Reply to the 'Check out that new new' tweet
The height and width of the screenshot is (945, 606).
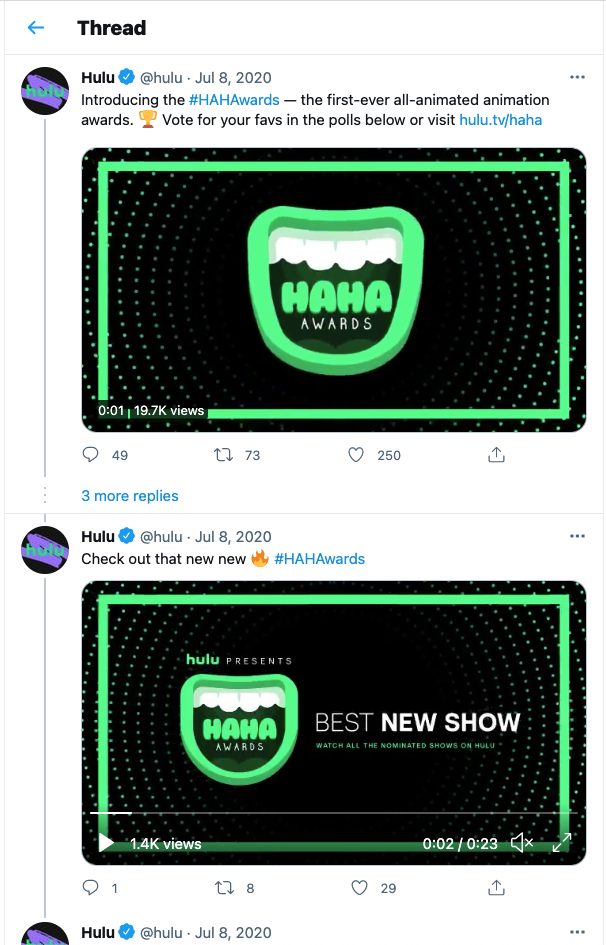click(x=91, y=888)
